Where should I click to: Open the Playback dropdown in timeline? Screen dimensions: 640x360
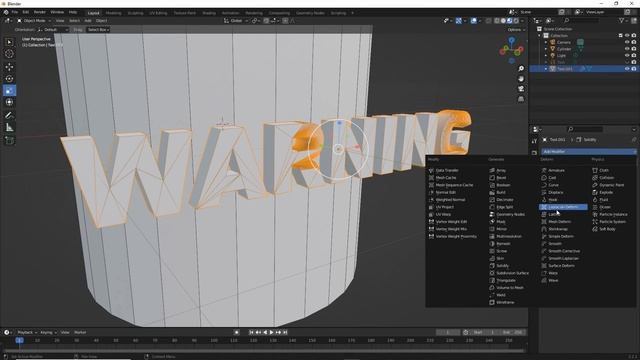click(x=27, y=332)
